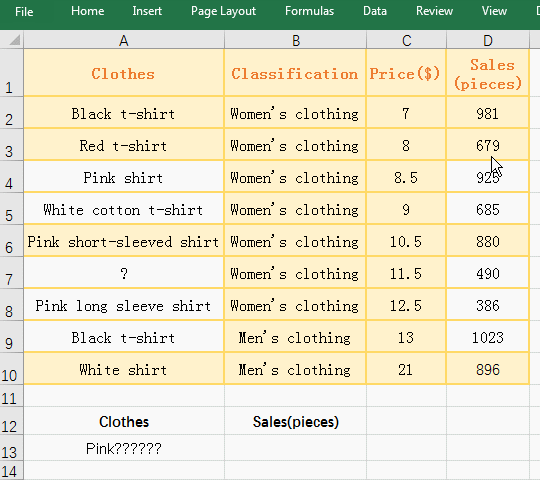The width and height of the screenshot is (540, 480).
Task: Select the 'Black t-shirt' cell in row 2
Action: 124,113
